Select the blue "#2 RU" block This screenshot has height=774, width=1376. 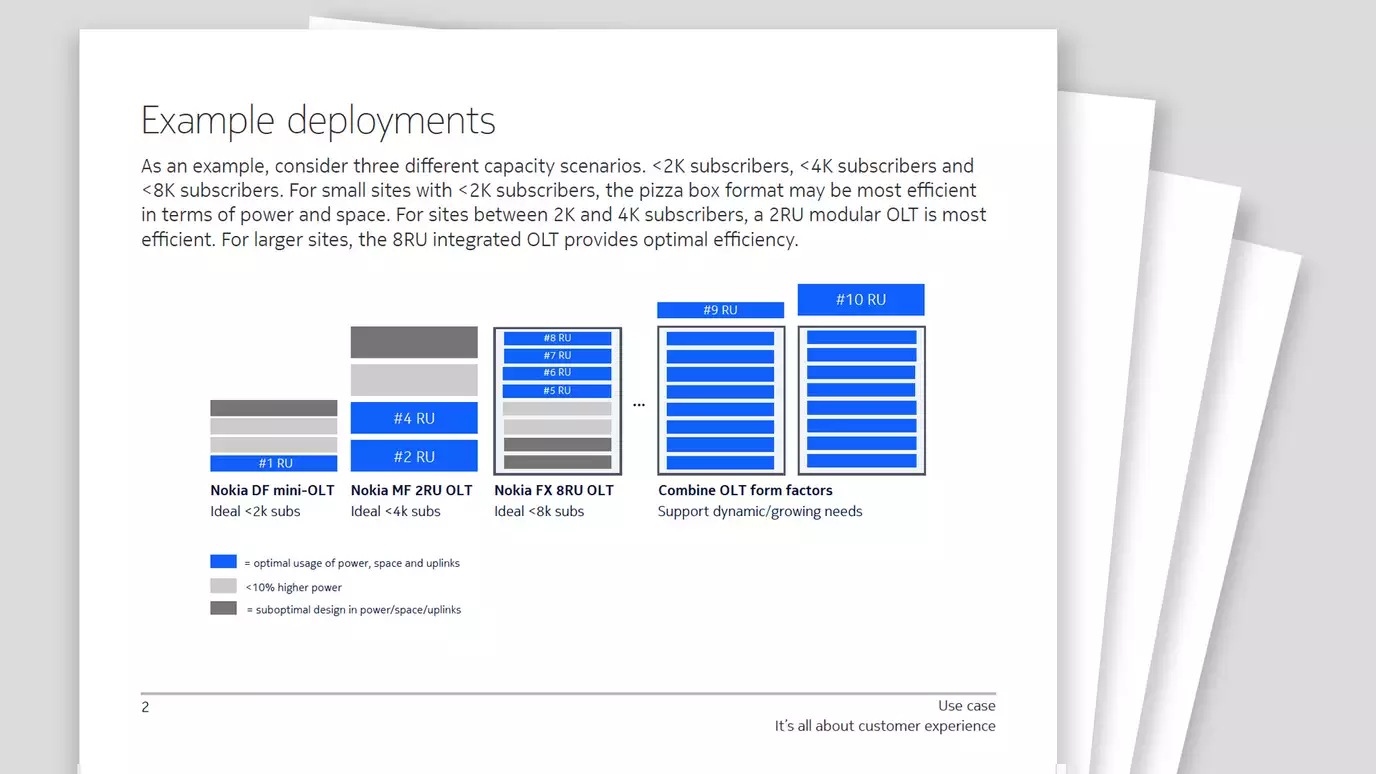(414, 456)
